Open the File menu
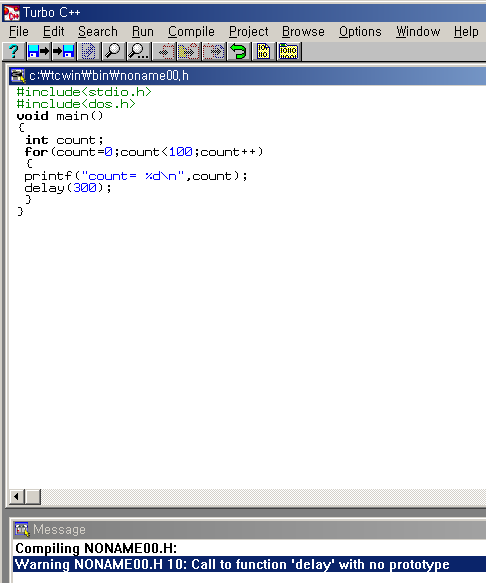The width and height of the screenshot is (486, 583). tap(19, 32)
